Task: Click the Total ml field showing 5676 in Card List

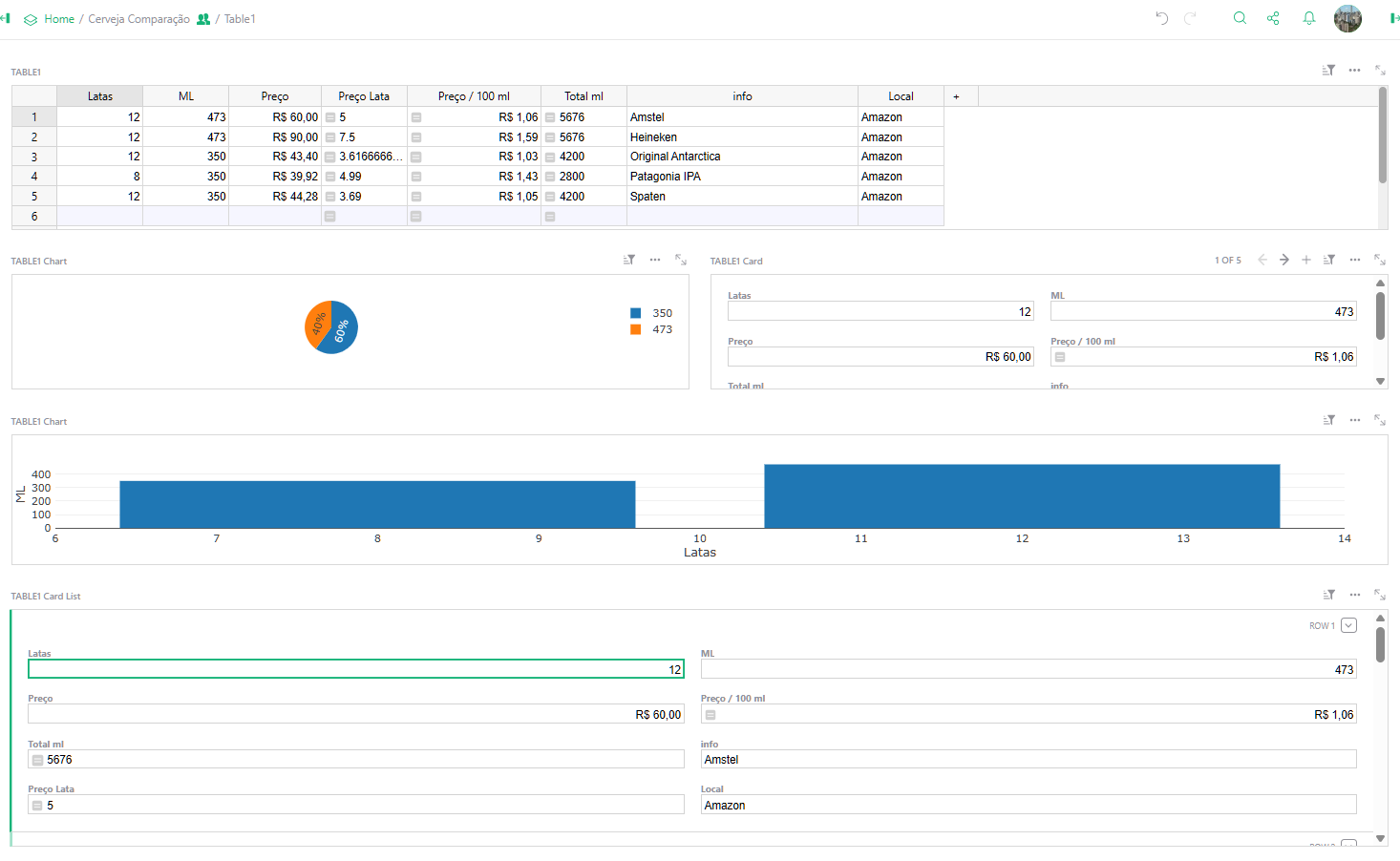Action: click(356, 760)
